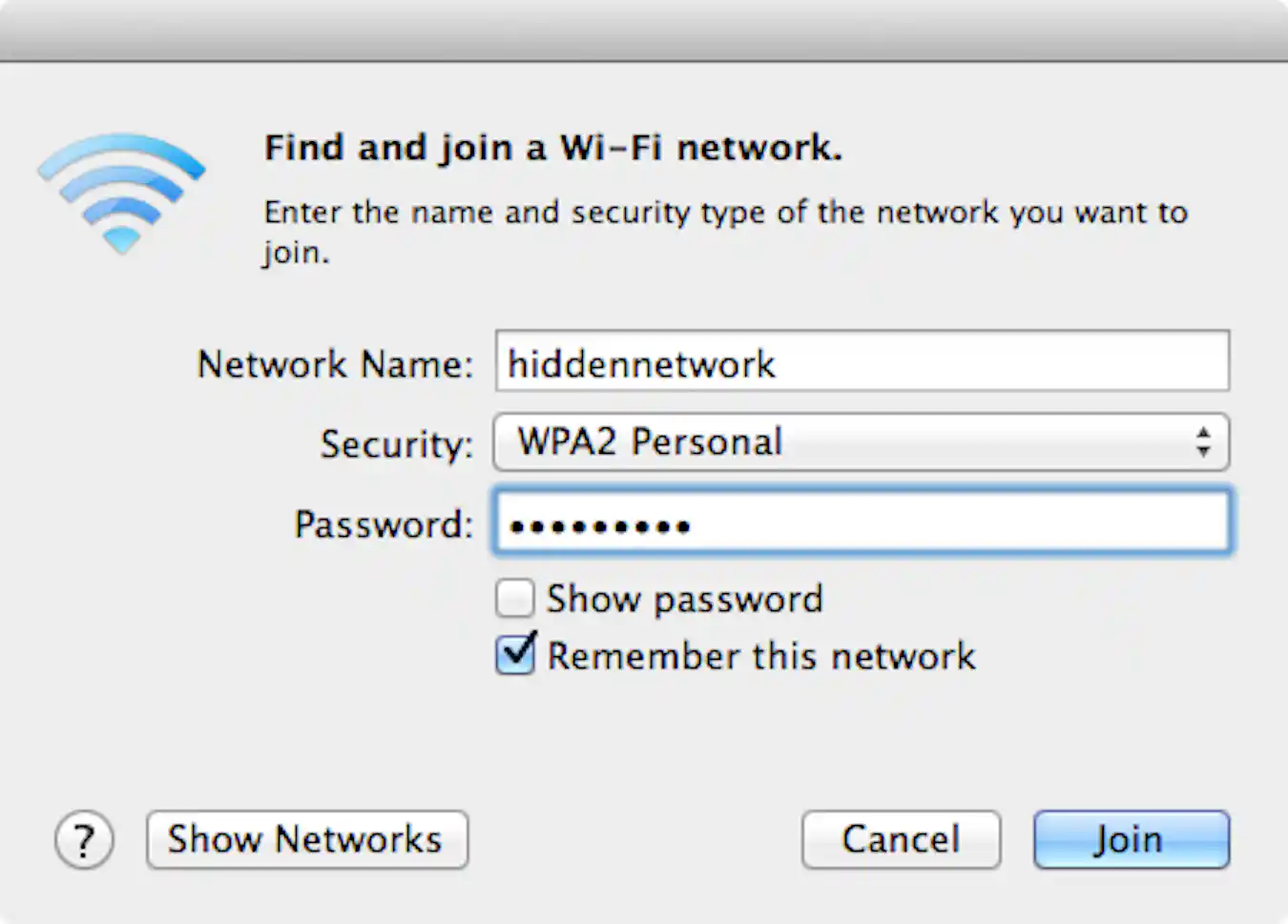Click the dialog's top arc of the Wi-Fi symbol
This screenshot has width=1288, height=924.
coord(121,148)
